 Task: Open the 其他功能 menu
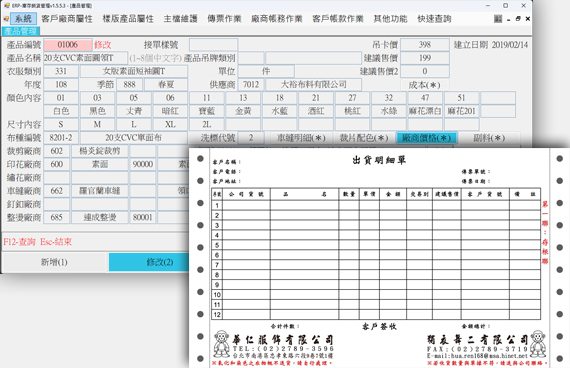pyautogui.click(x=390, y=19)
